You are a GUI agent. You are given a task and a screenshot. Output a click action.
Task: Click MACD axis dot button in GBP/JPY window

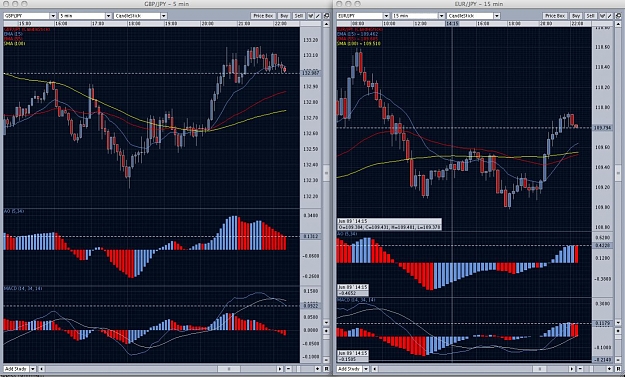(326, 331)
